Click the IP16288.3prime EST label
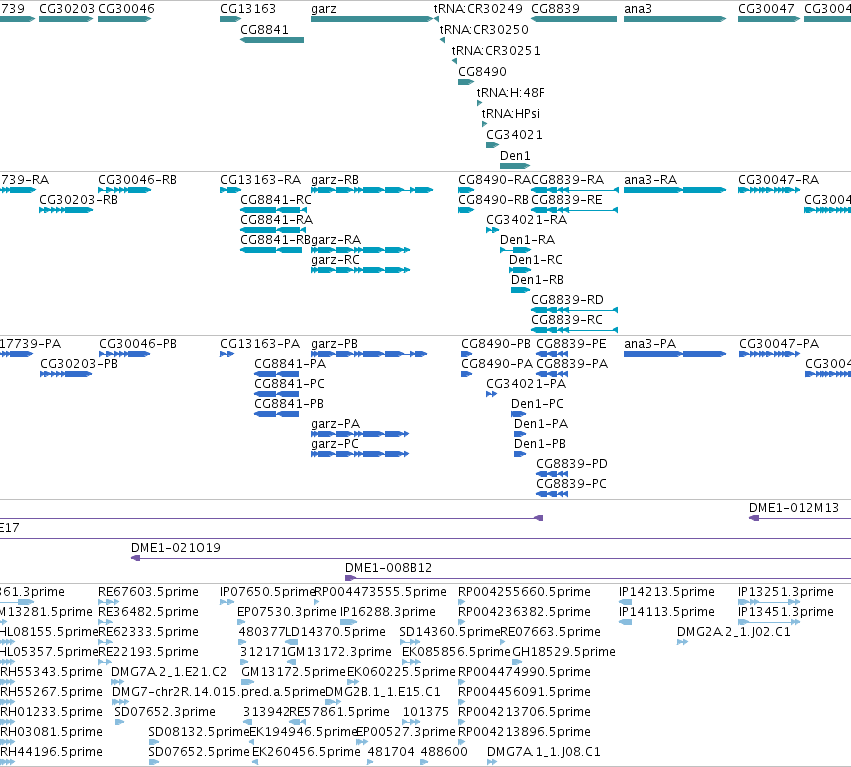 [388, 612]
